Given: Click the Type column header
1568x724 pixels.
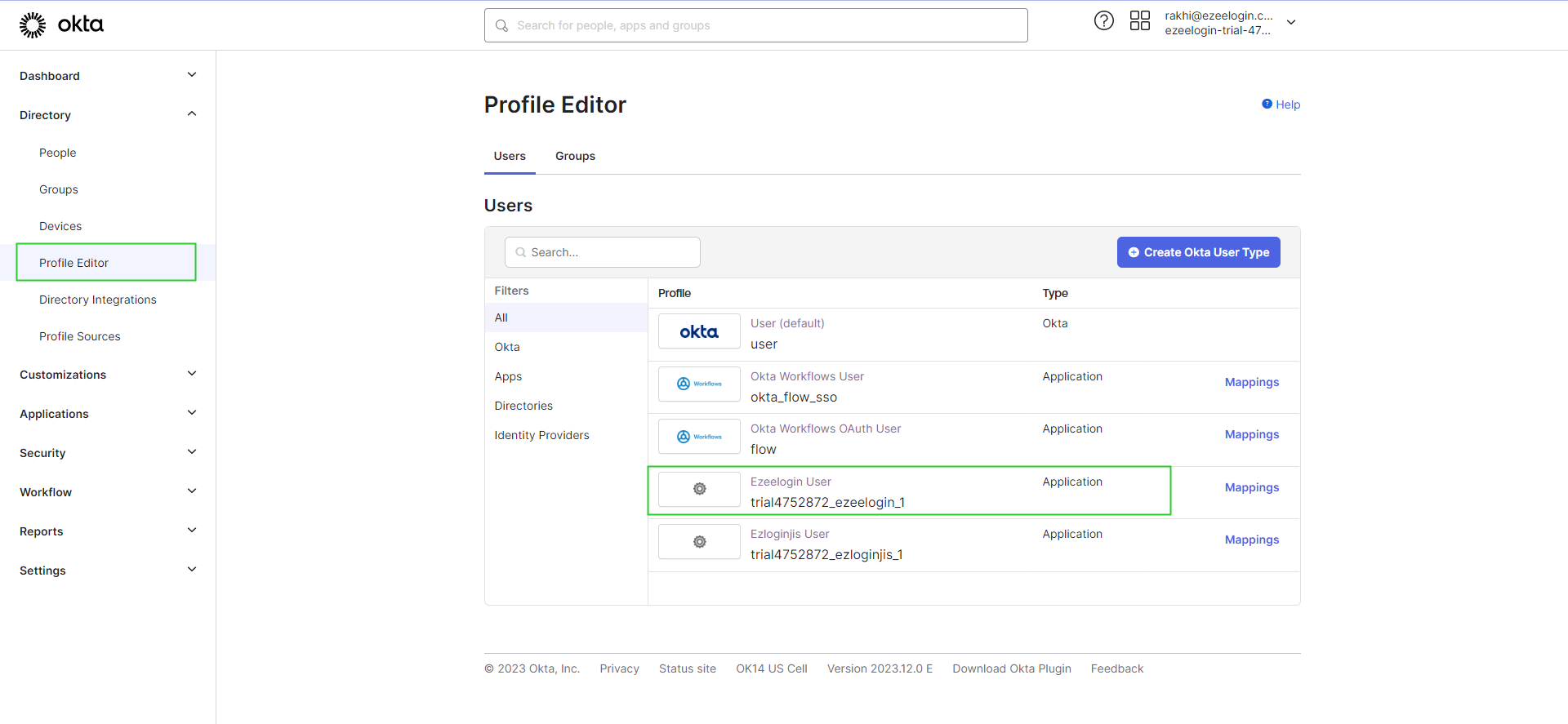Looking at the screenshot, I should coord(1055,293).
